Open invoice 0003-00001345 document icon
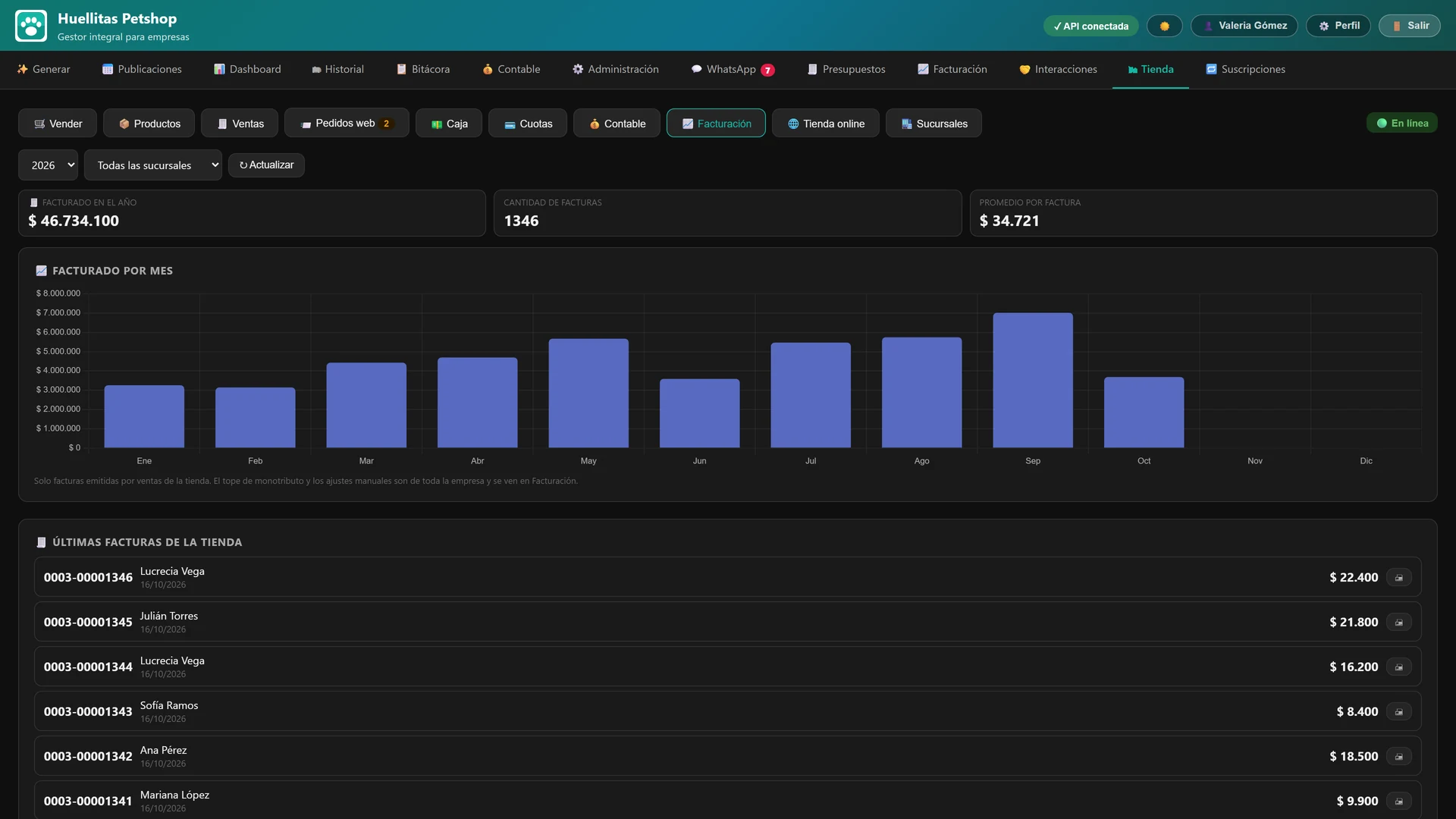The width and height of the screenshot is (1456, 819). pos(1398,623)
